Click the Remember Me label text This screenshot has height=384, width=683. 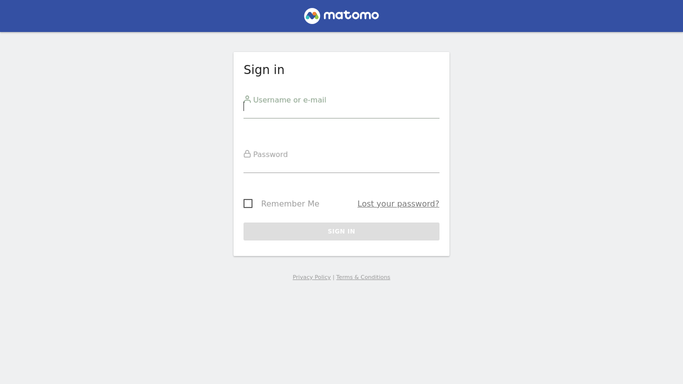(x=290, y=203)
